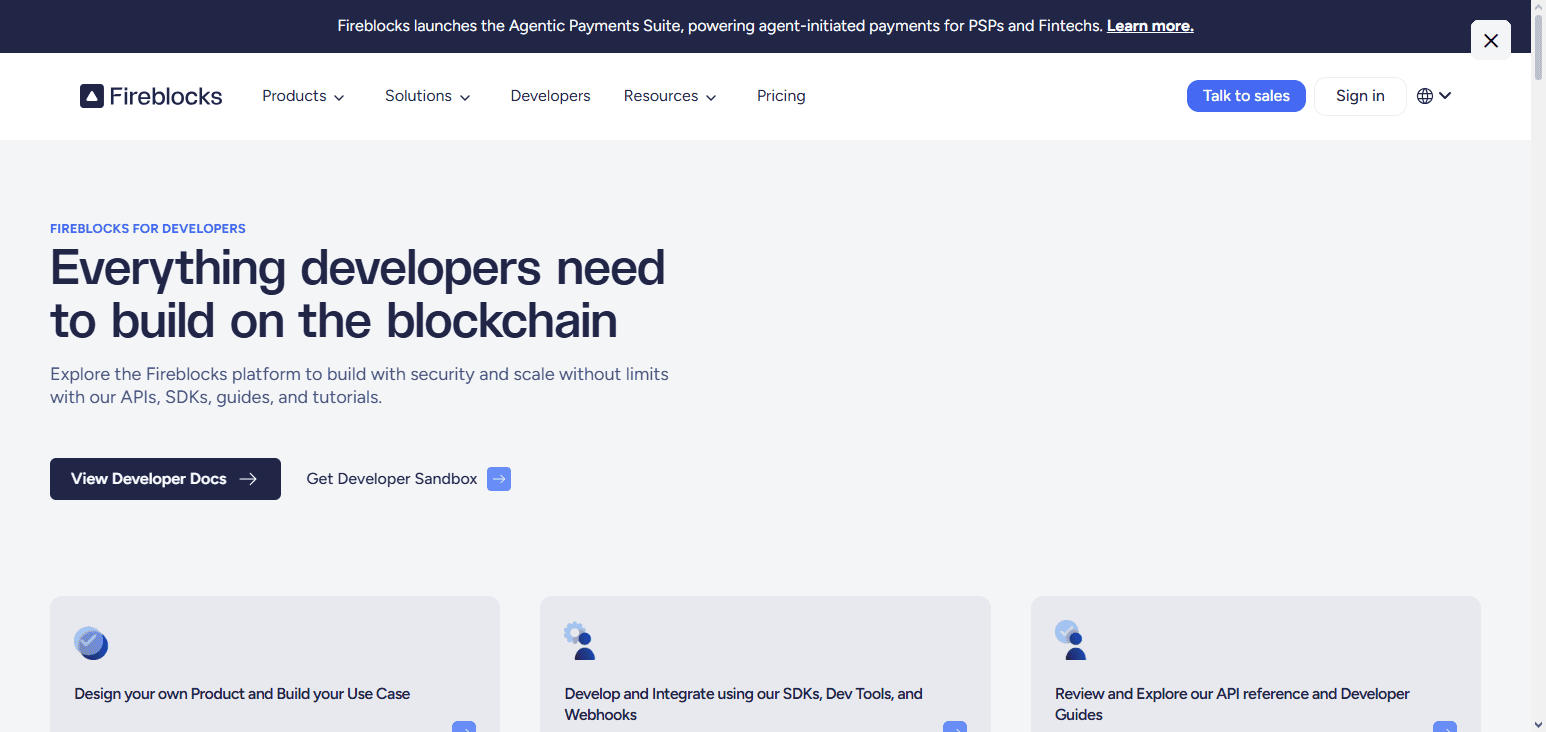Click the arrow icon beside Get Developer Sandbox
The width and height of the screenshot is (1546, 732).
pos(499,479)
